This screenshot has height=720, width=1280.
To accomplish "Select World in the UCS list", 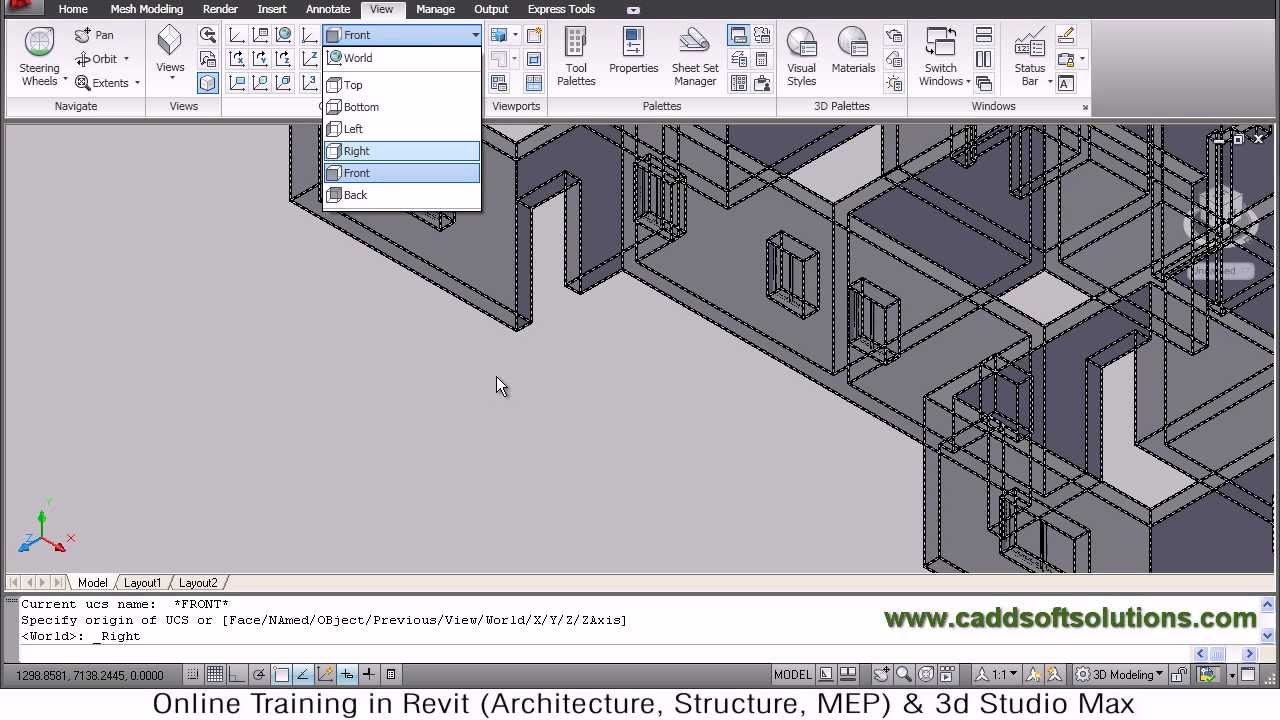I will 402,58.
